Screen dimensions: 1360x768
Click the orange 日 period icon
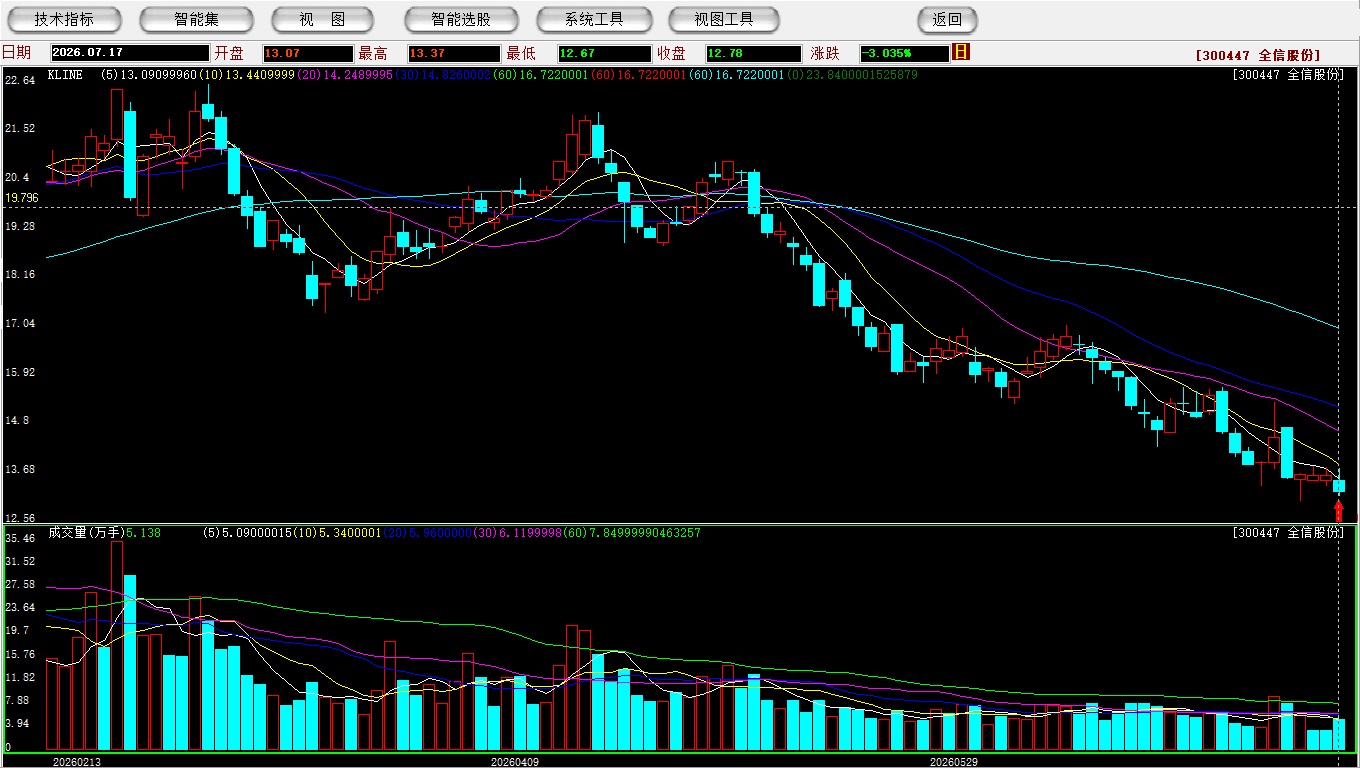[962, 52]
